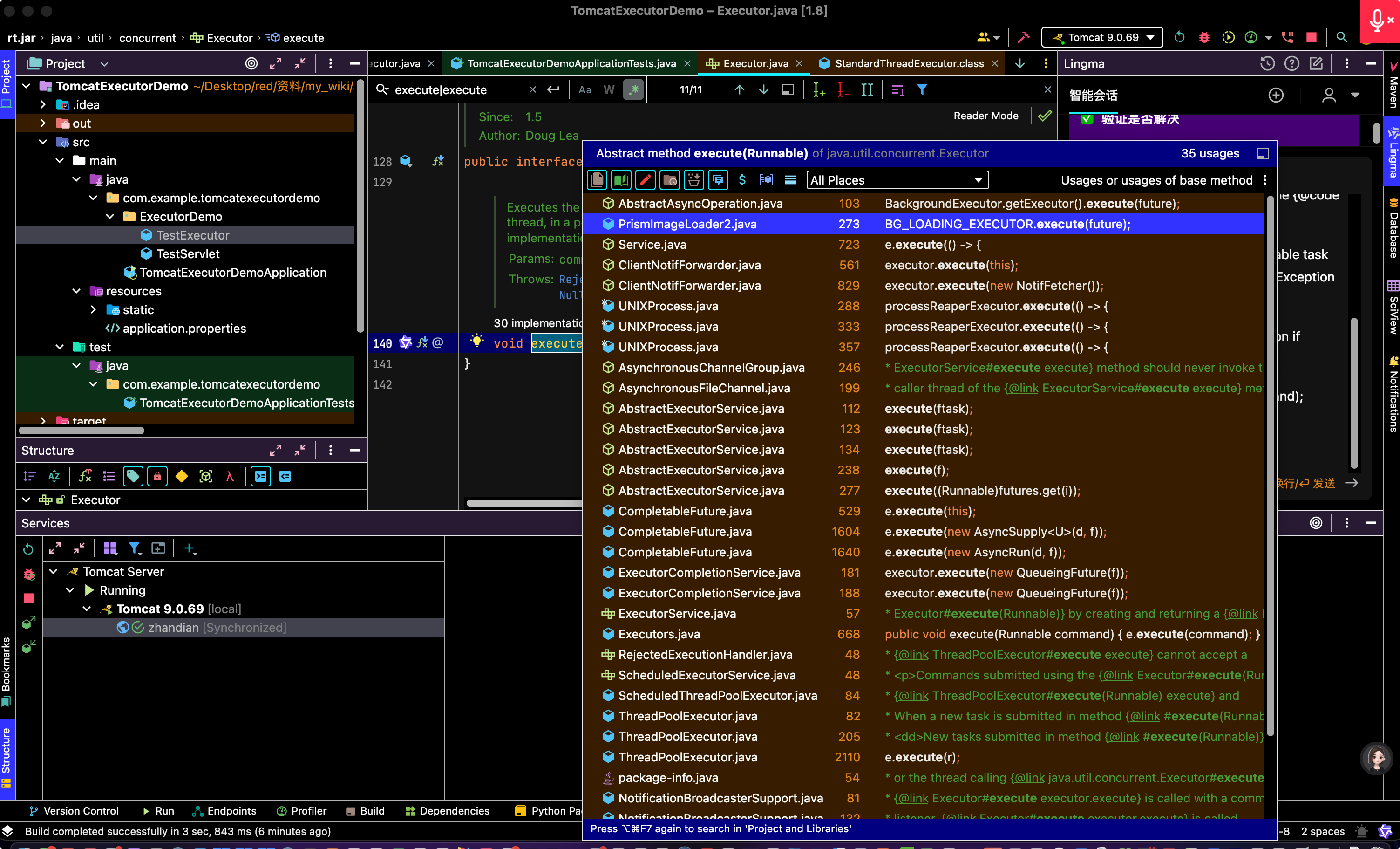Click red pencil write-access filter in usages popup

645,180
